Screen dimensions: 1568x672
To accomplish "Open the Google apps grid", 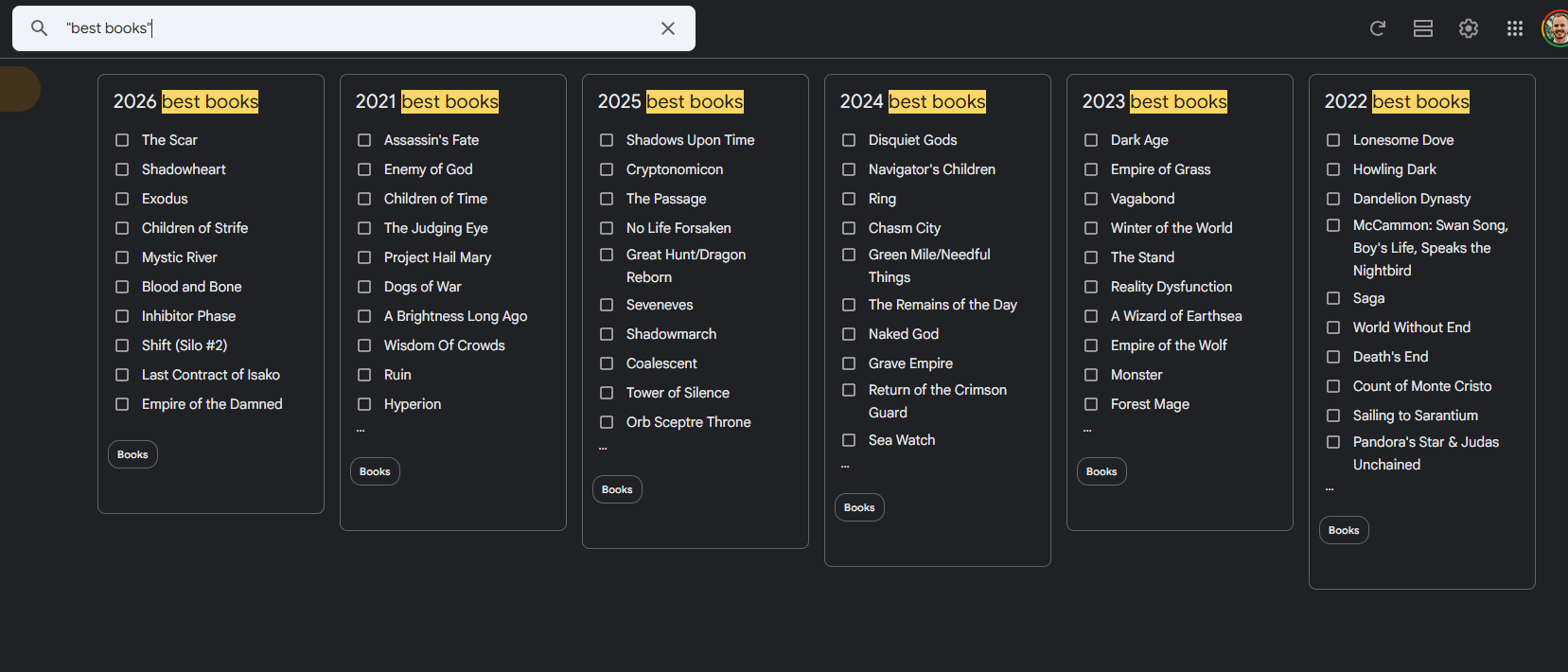I will [x=1515, y=28].
